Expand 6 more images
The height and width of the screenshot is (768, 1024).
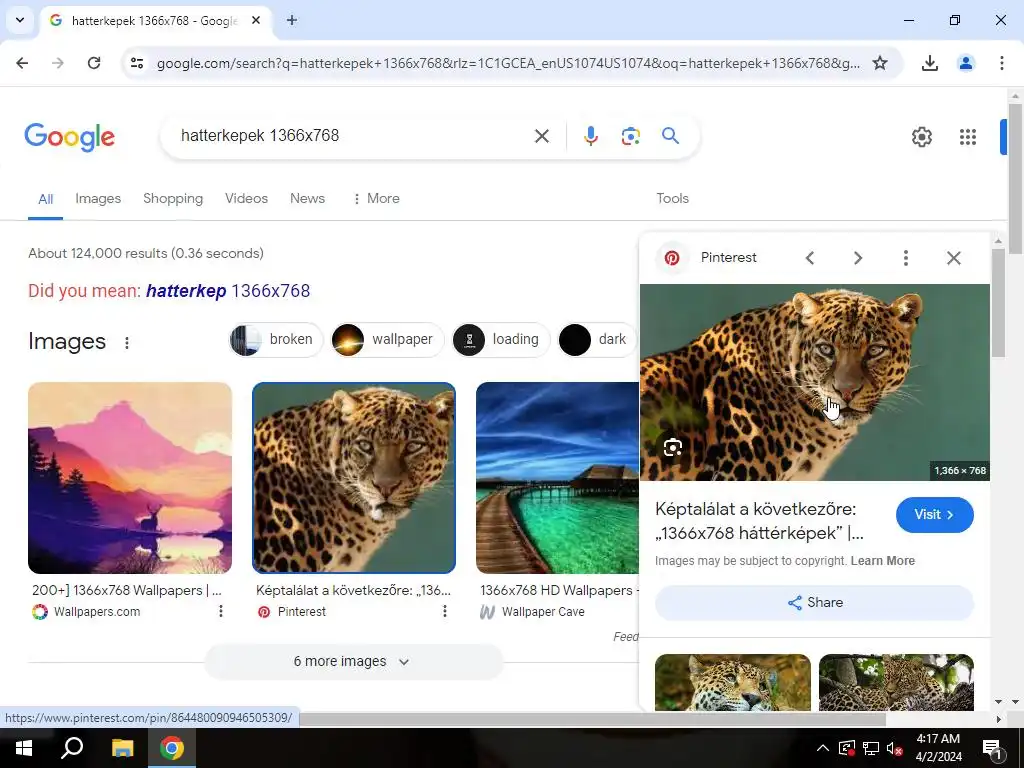coord(353,662)
